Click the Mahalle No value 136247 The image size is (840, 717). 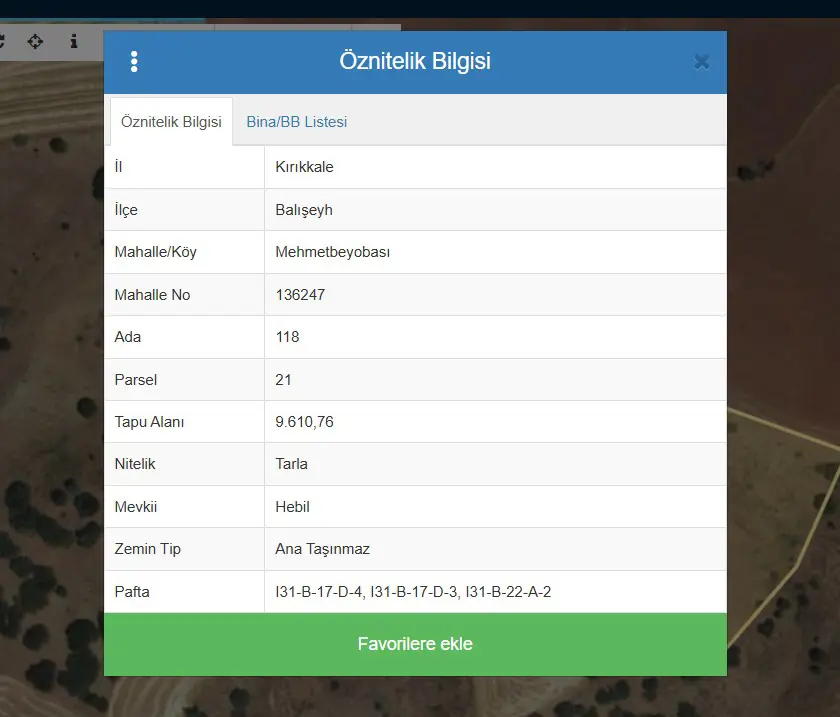(x=300, y=295)
